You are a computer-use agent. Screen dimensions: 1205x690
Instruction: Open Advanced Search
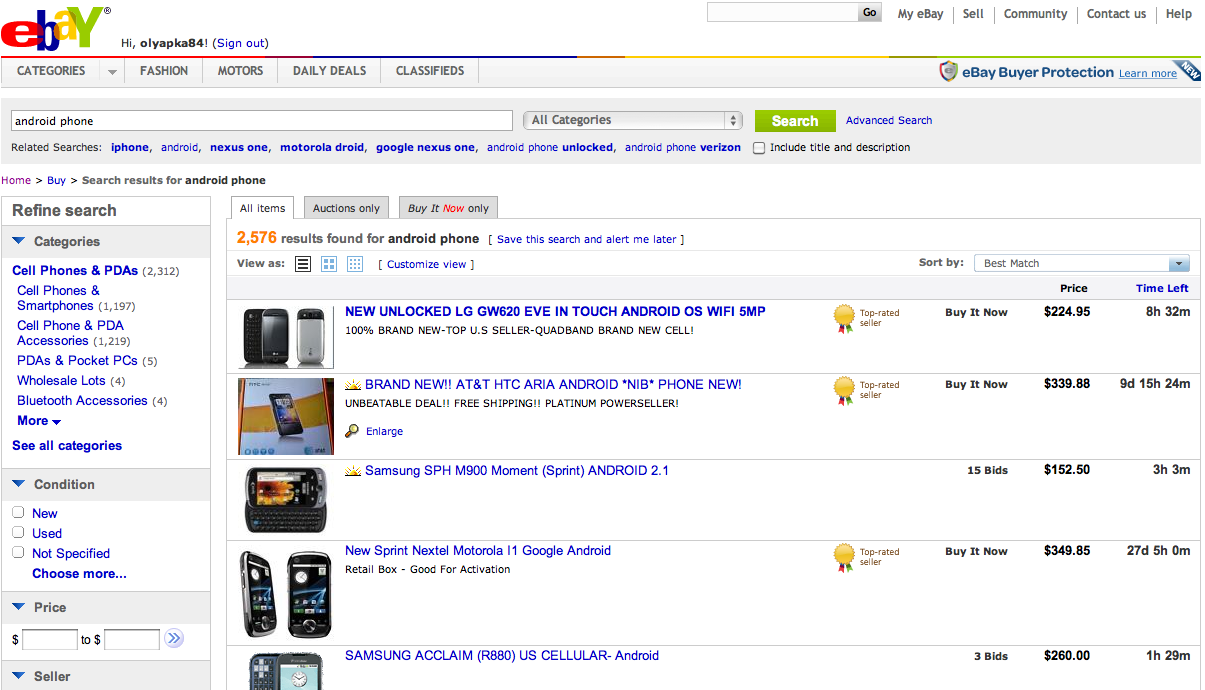(889, 120)
